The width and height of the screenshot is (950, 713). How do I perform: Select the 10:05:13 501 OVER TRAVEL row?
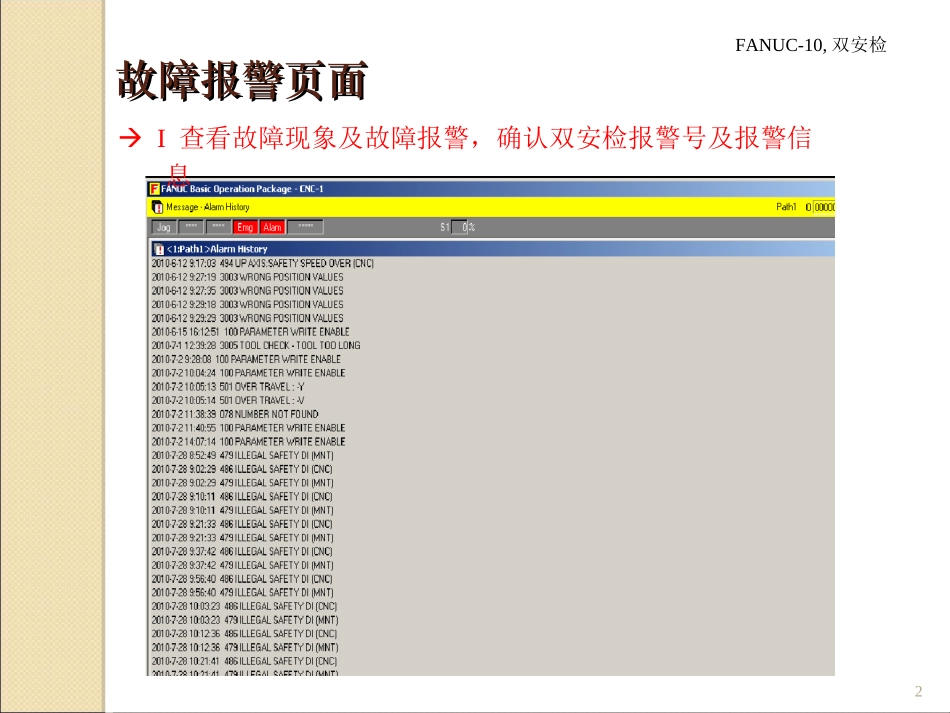click(228, 386)
